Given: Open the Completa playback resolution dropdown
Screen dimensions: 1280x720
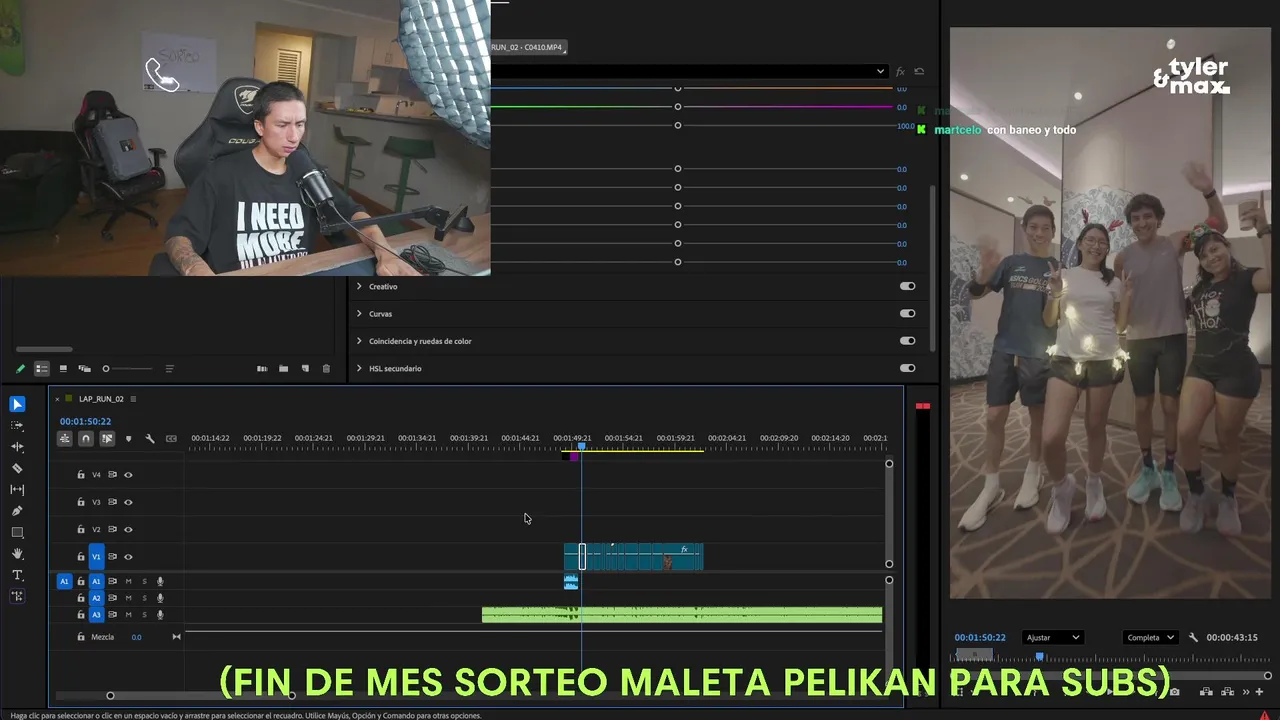Looking at the screenshot, I should [x=1150, y=637].
